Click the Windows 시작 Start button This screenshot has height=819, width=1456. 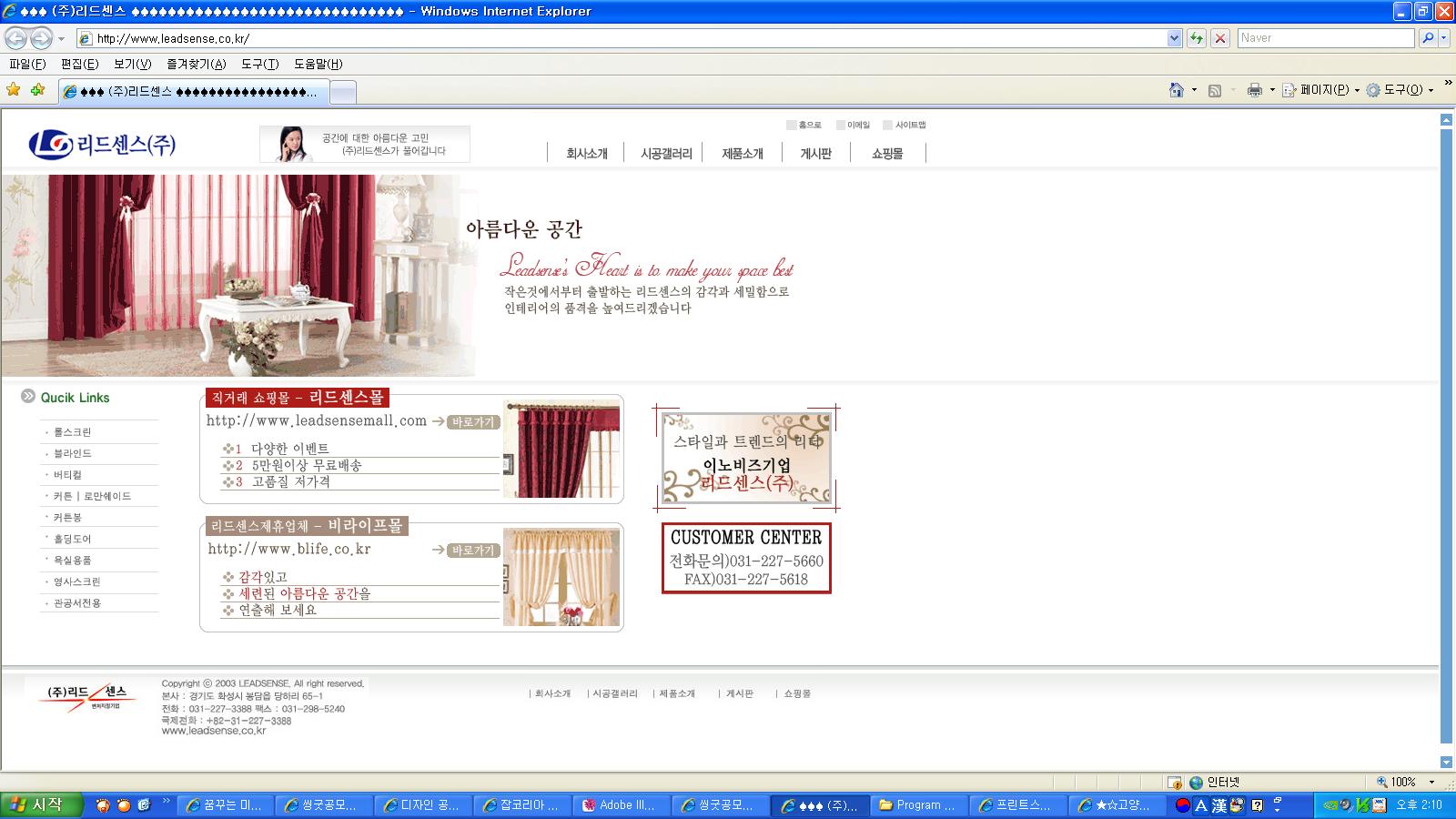pyautogui.click(x=42, y=804)
